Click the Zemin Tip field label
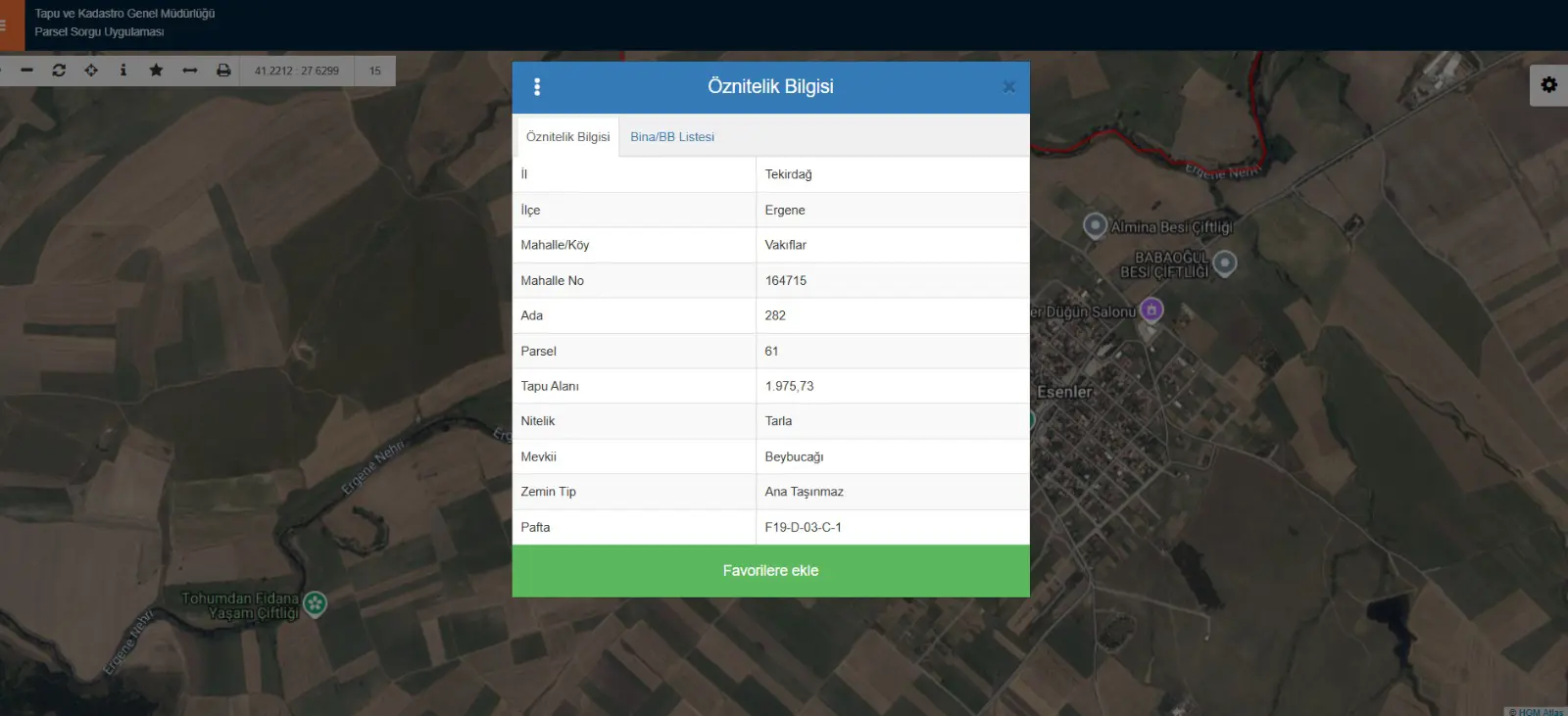Viewport: 1568px width, 716px height. point(549,492)
